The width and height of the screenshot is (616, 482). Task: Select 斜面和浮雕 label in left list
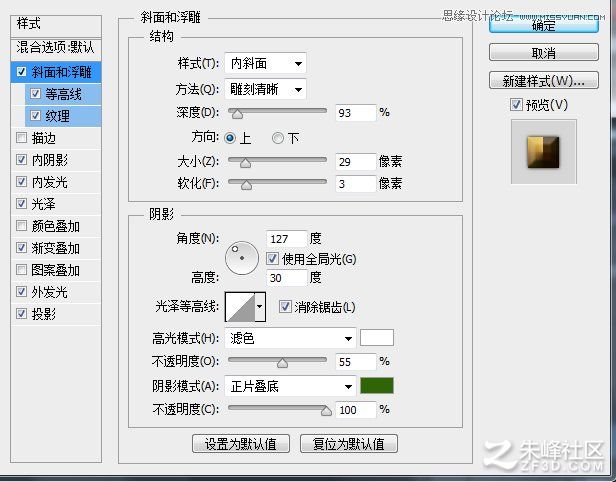61,72
